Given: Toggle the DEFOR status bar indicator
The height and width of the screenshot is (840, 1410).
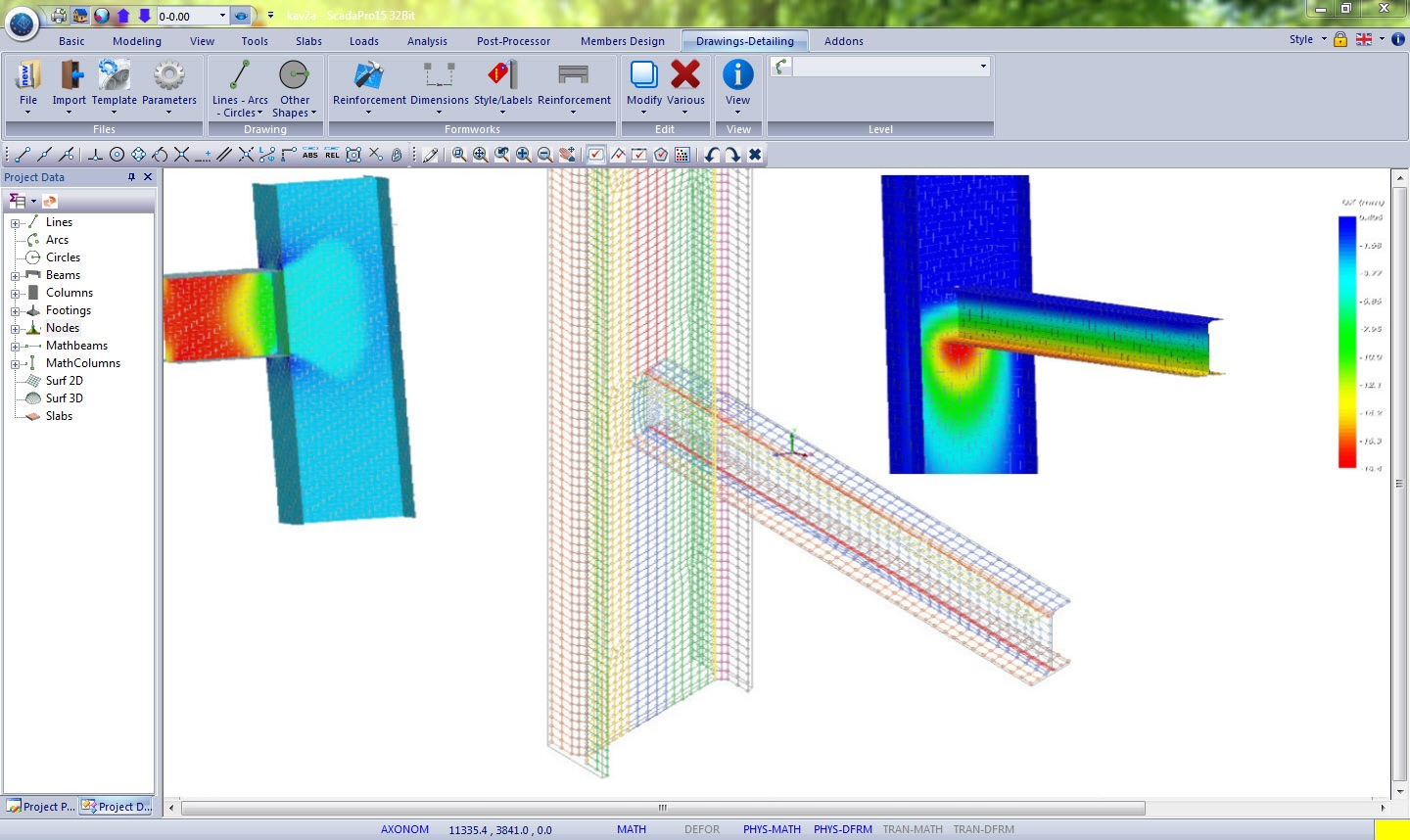Looking at the screenshot, I should pos(701,829).
